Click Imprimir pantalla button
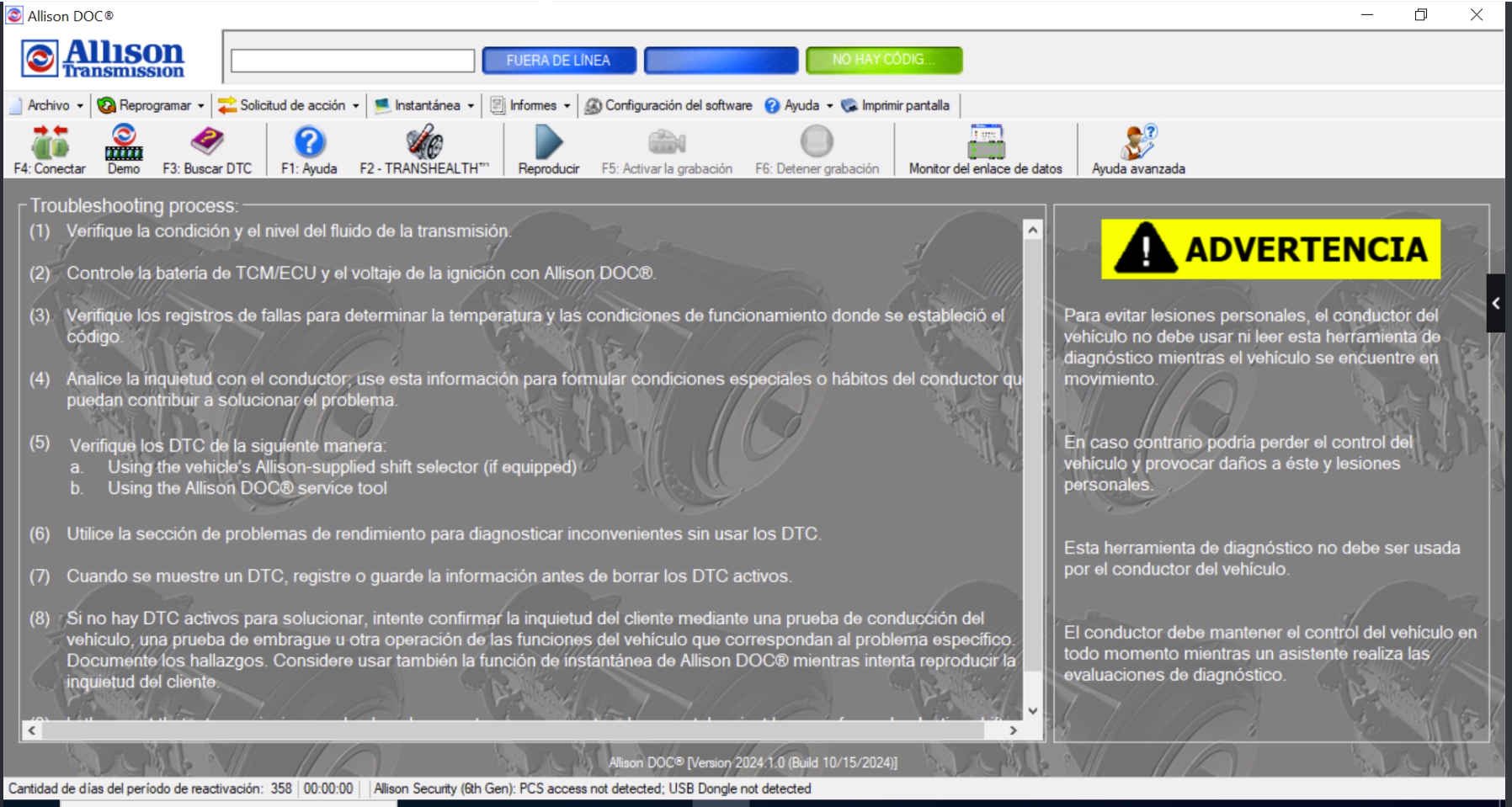Screen dimensions: 1512x807 [x=896, y=105]
